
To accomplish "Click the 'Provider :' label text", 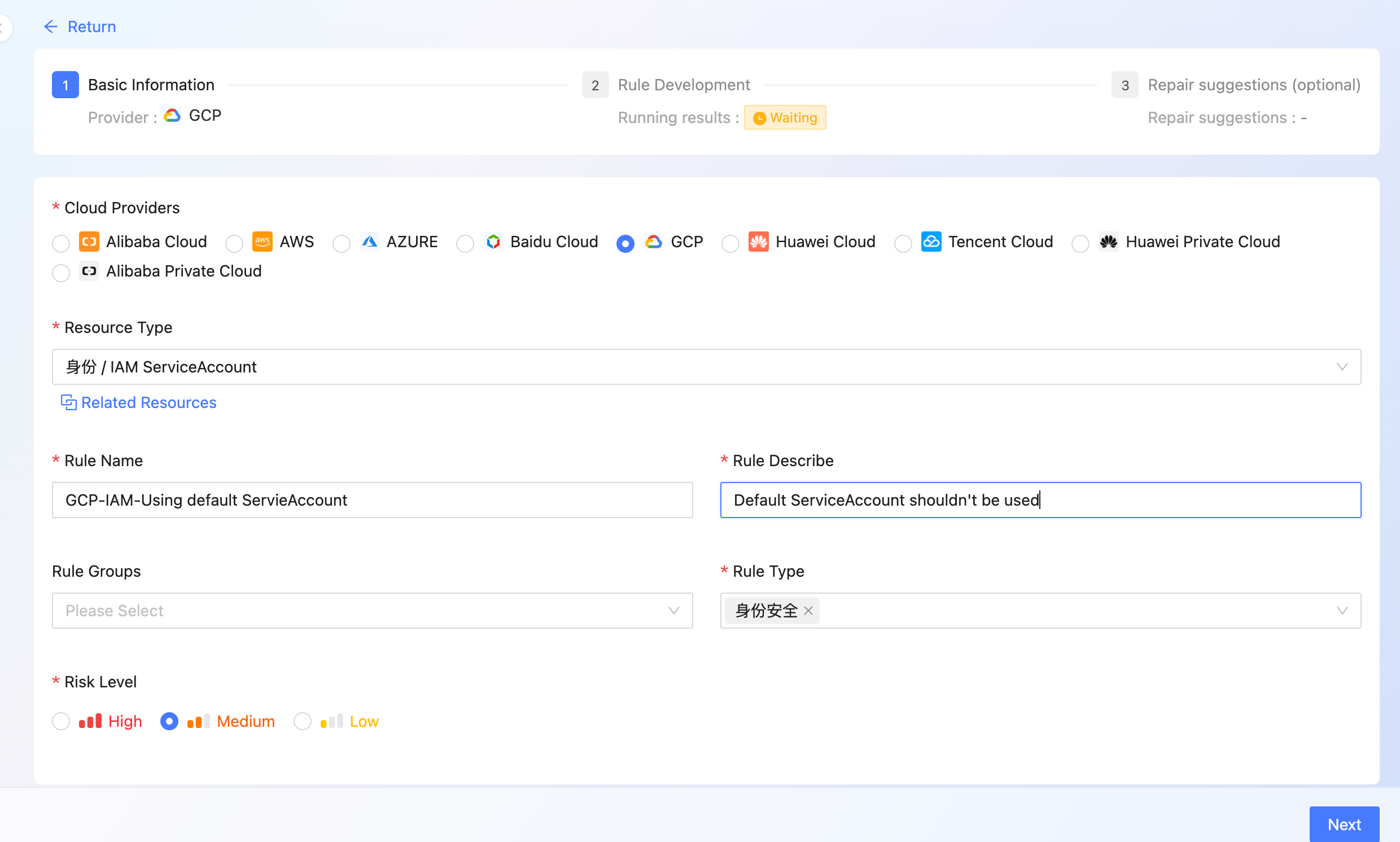I will (x=123, y=117).
